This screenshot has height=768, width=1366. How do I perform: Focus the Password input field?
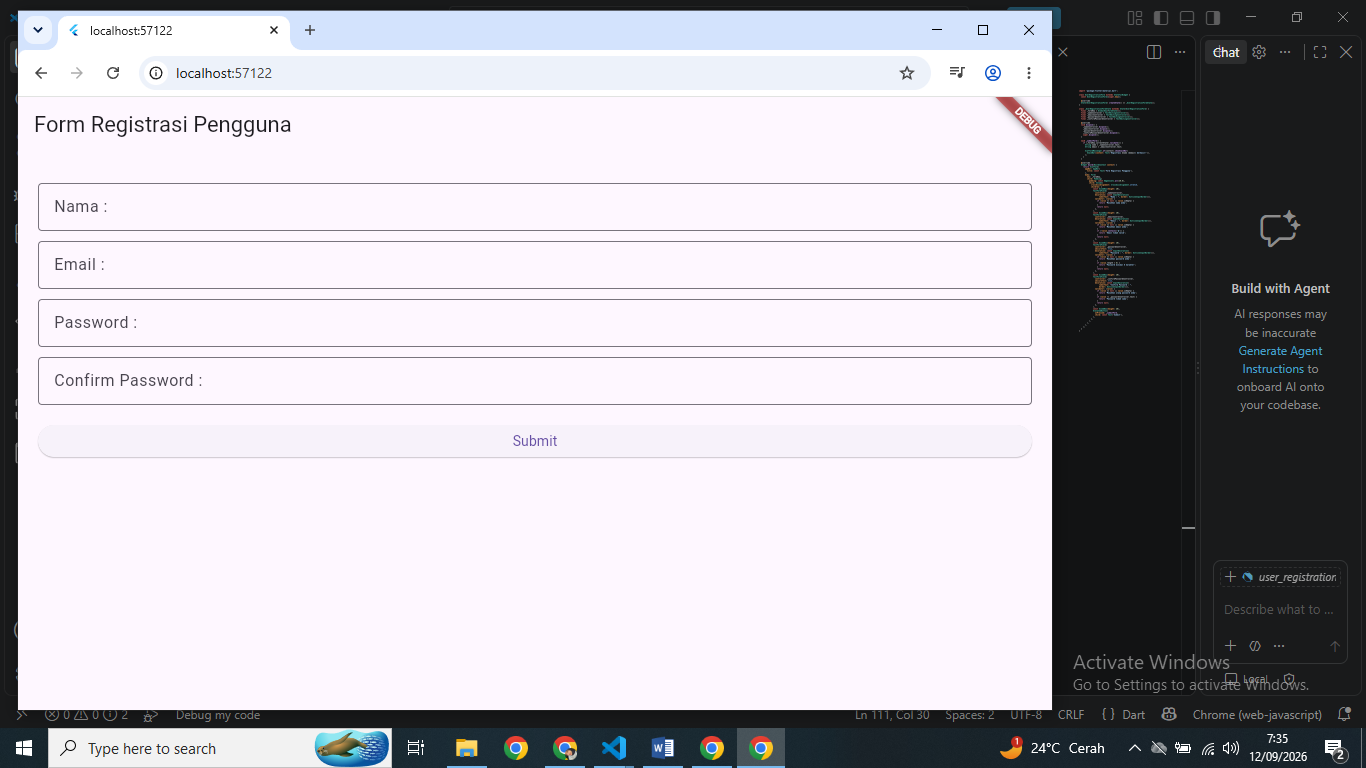[x=535, y=323]
